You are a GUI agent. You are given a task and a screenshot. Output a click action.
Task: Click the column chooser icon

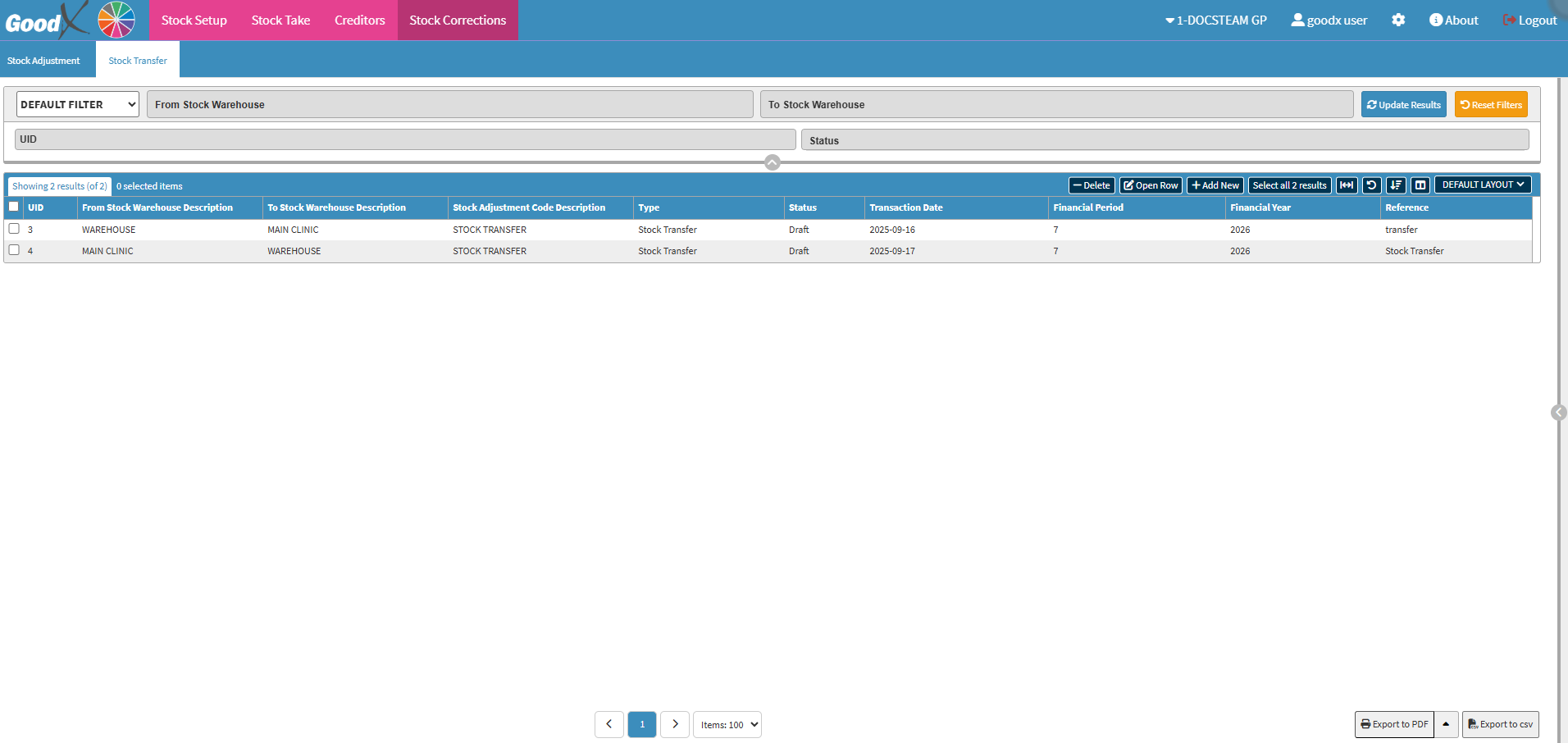(1420, 185)
